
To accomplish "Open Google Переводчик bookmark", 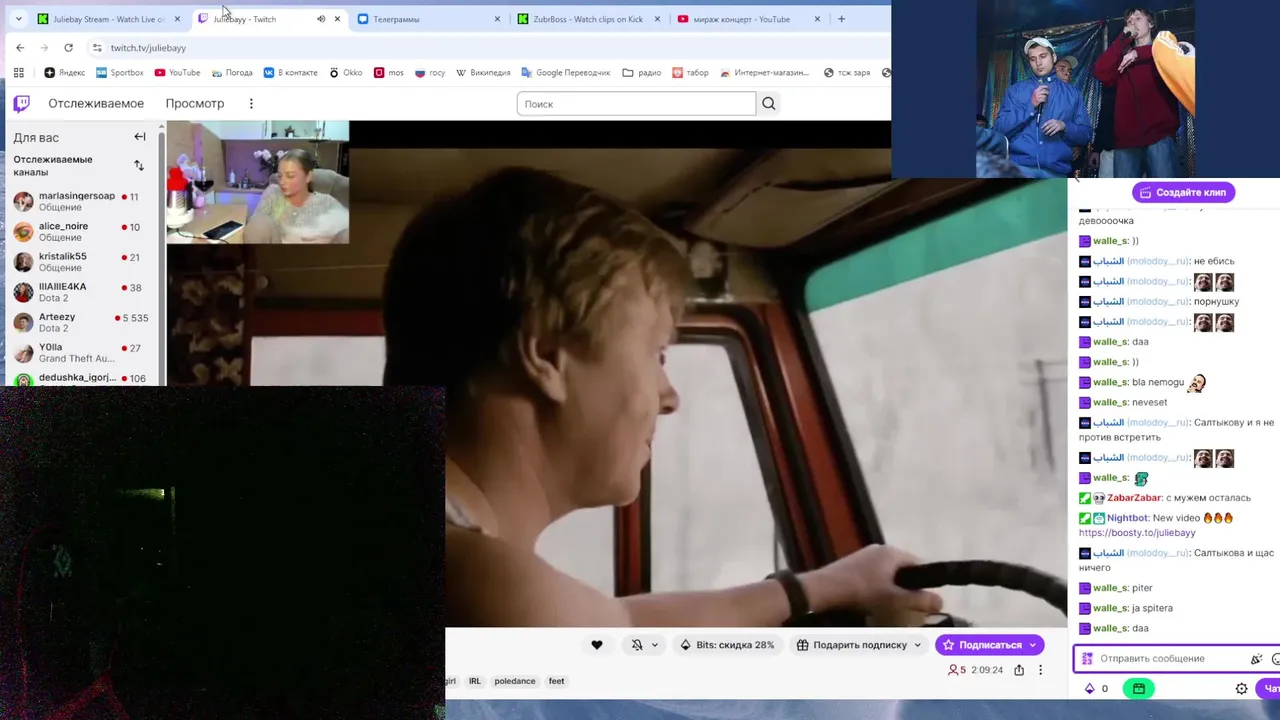I will click(565, 72).
